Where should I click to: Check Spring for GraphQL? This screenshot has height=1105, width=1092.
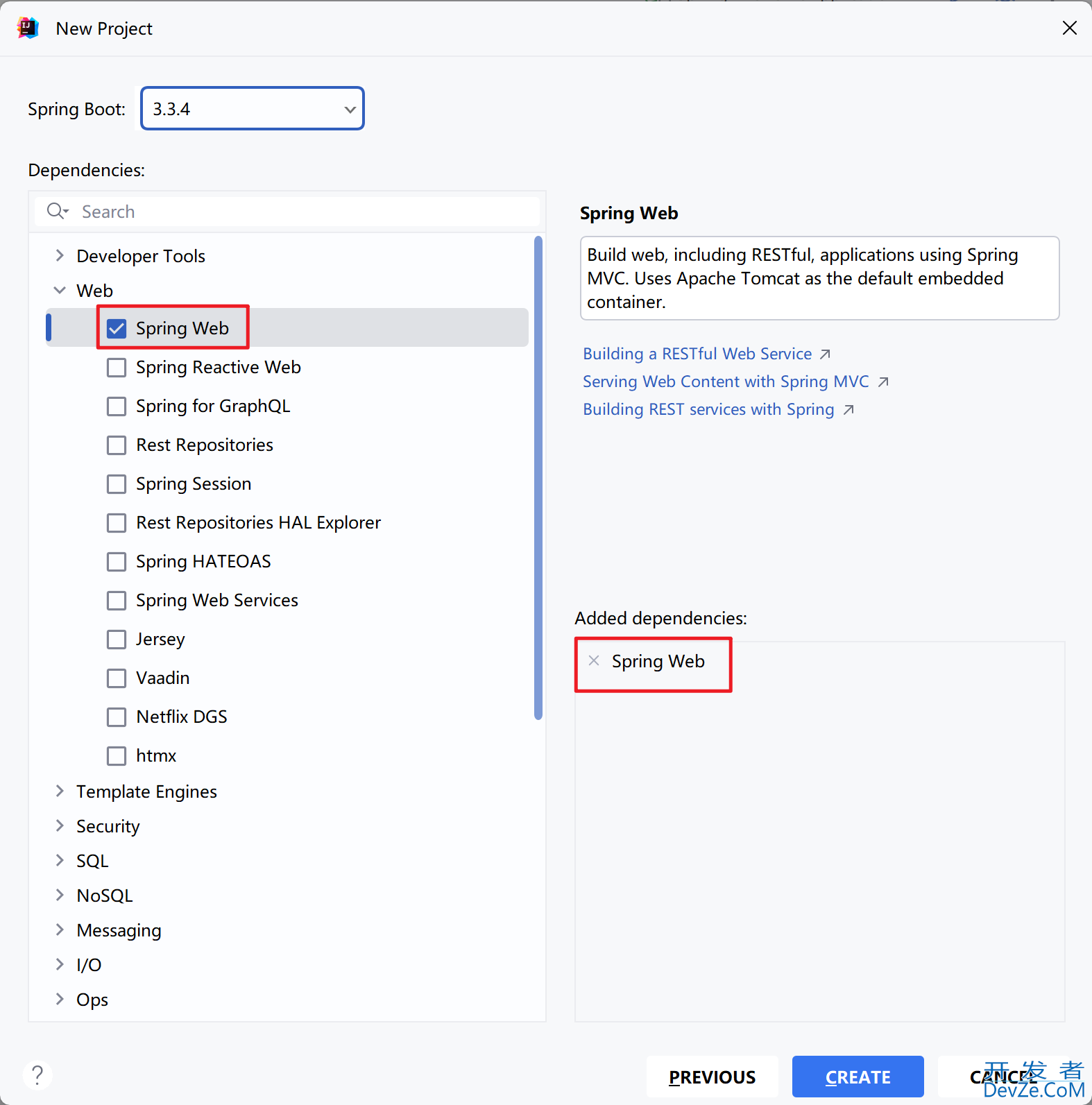(117, 406)
